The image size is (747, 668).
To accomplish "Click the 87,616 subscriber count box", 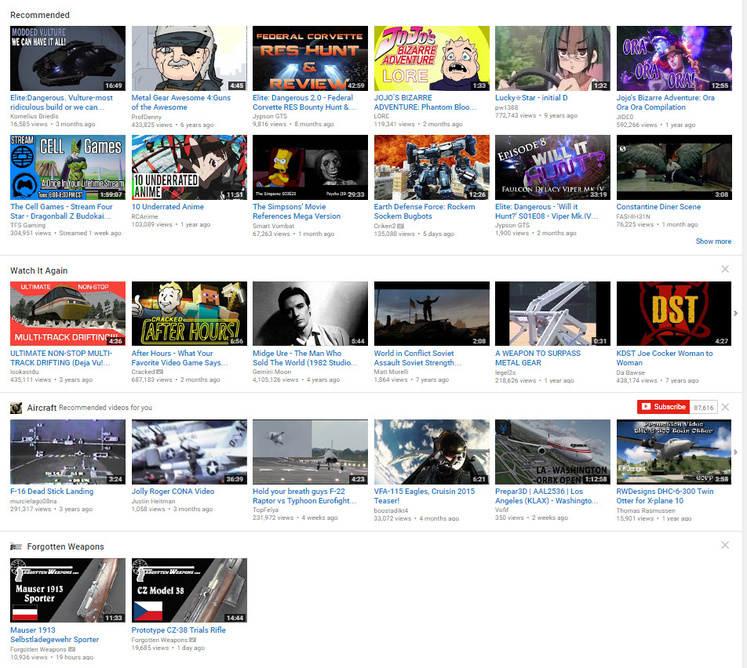I will pyautogui.click(x=703, y=407).
